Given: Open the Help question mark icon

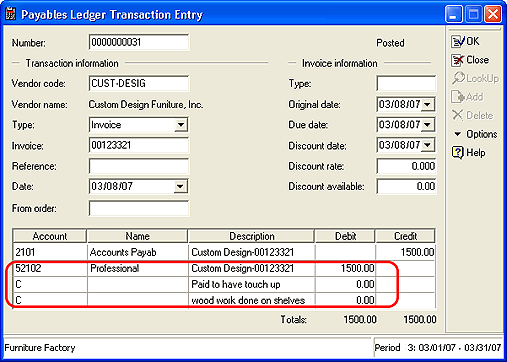Looking at the screenshot, I should click(458, 153).
